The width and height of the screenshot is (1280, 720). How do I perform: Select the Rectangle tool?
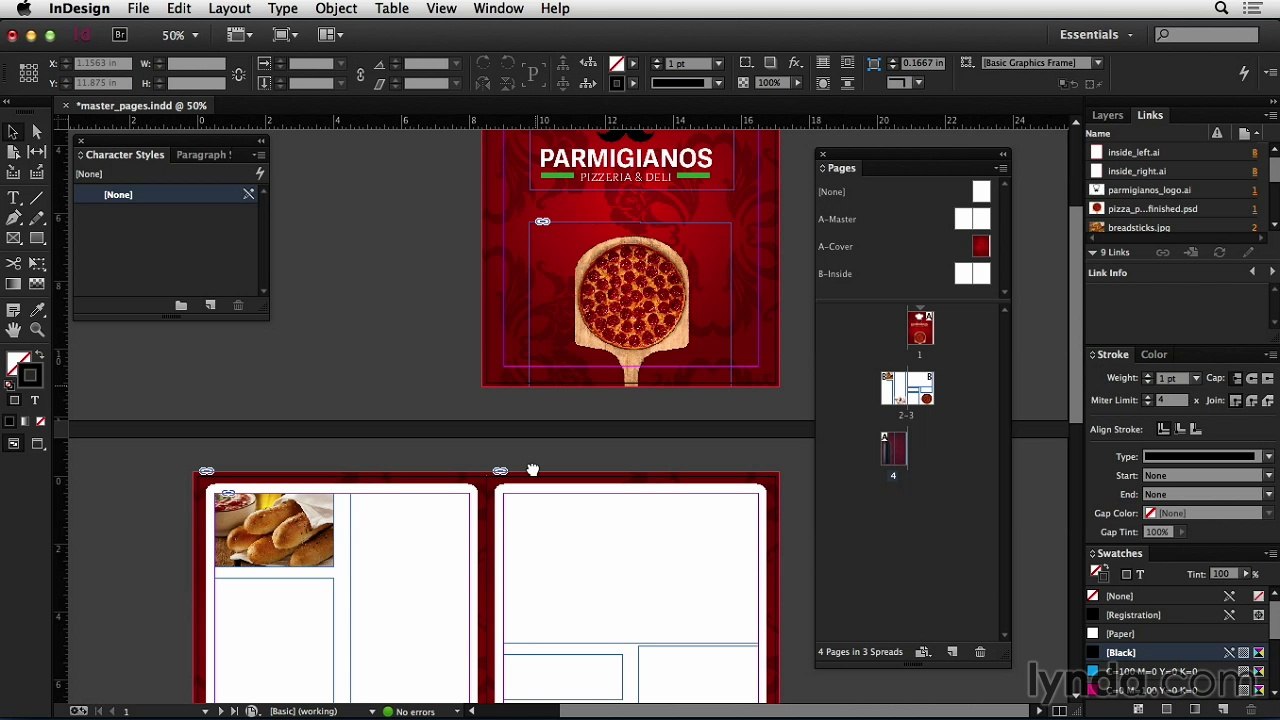point(37,238)
